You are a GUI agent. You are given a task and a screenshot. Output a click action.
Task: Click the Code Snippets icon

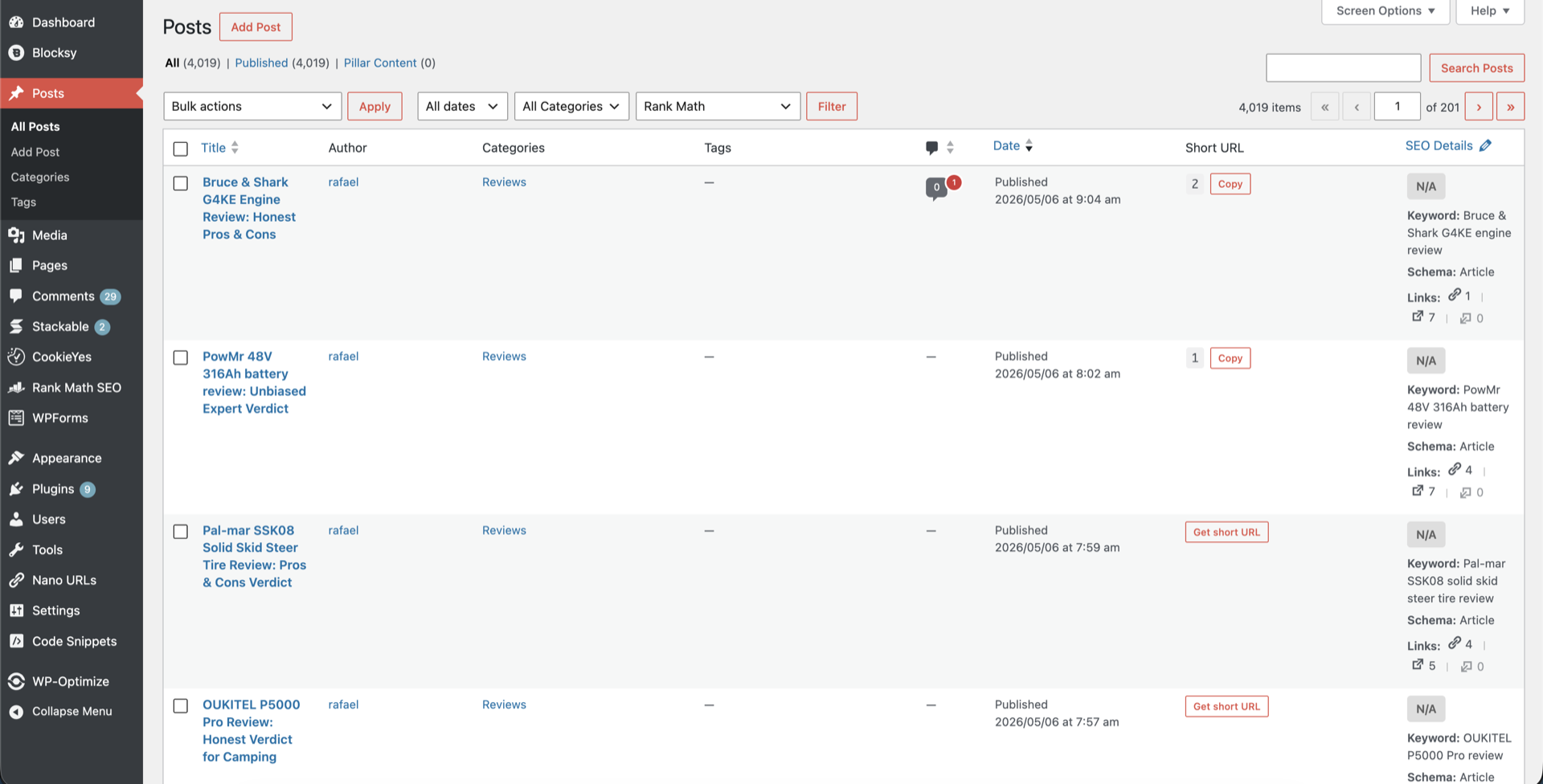[16, 641]
